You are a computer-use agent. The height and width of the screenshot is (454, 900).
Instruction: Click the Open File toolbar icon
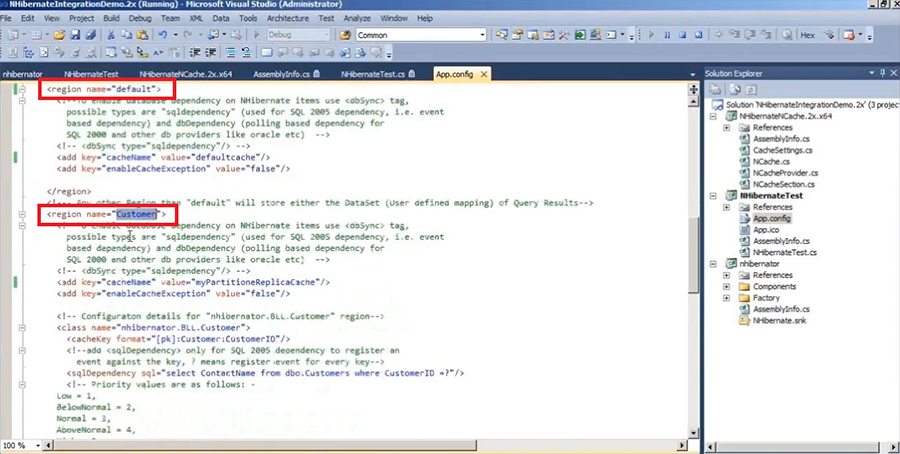click(x=59, y=35)
